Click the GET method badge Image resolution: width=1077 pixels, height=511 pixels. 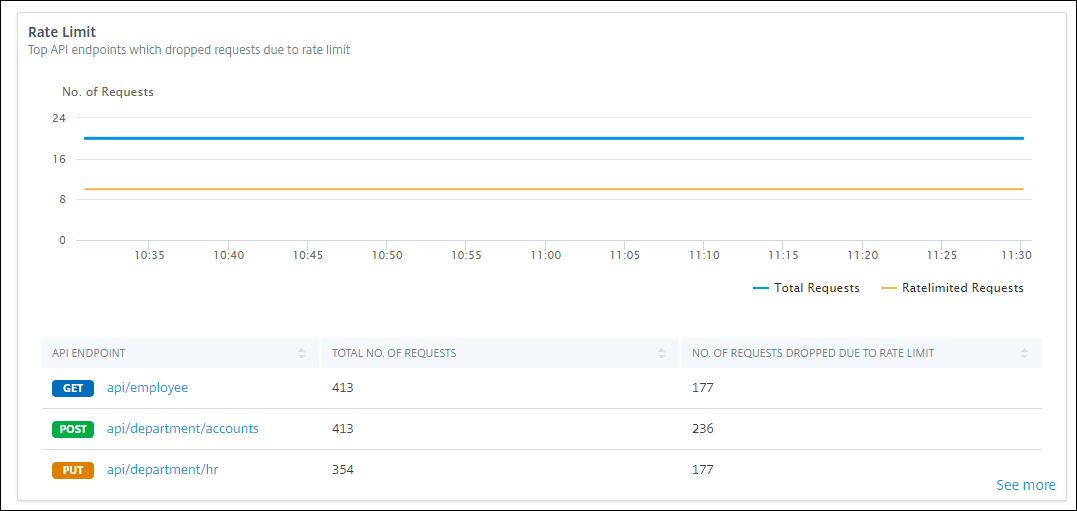(73, 388)
